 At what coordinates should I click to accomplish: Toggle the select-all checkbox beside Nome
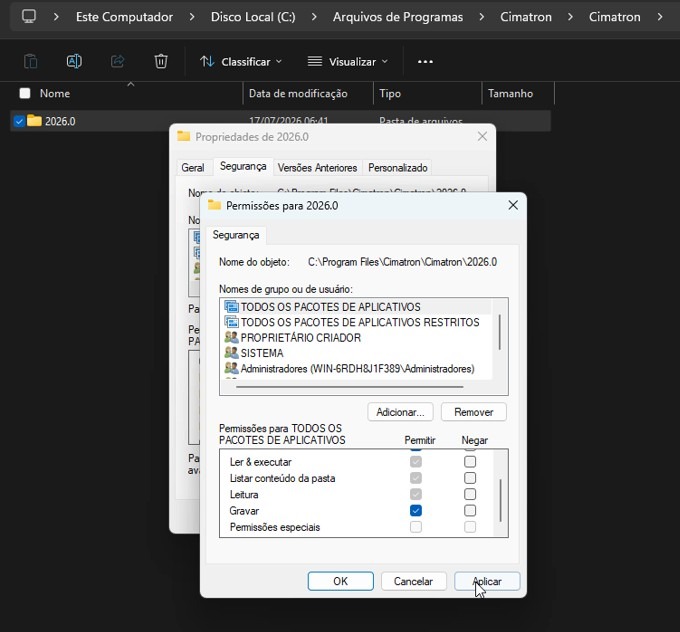[x=25, y=93]
